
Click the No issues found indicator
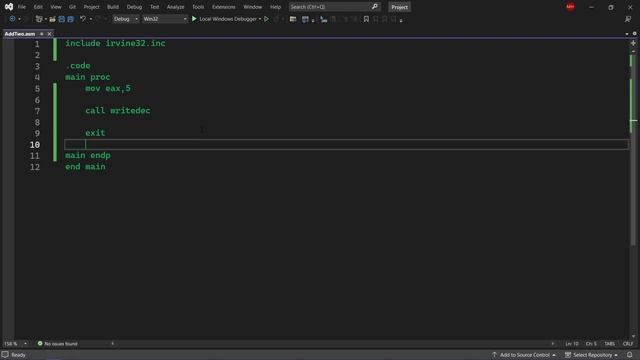click(x=58, y=344)
